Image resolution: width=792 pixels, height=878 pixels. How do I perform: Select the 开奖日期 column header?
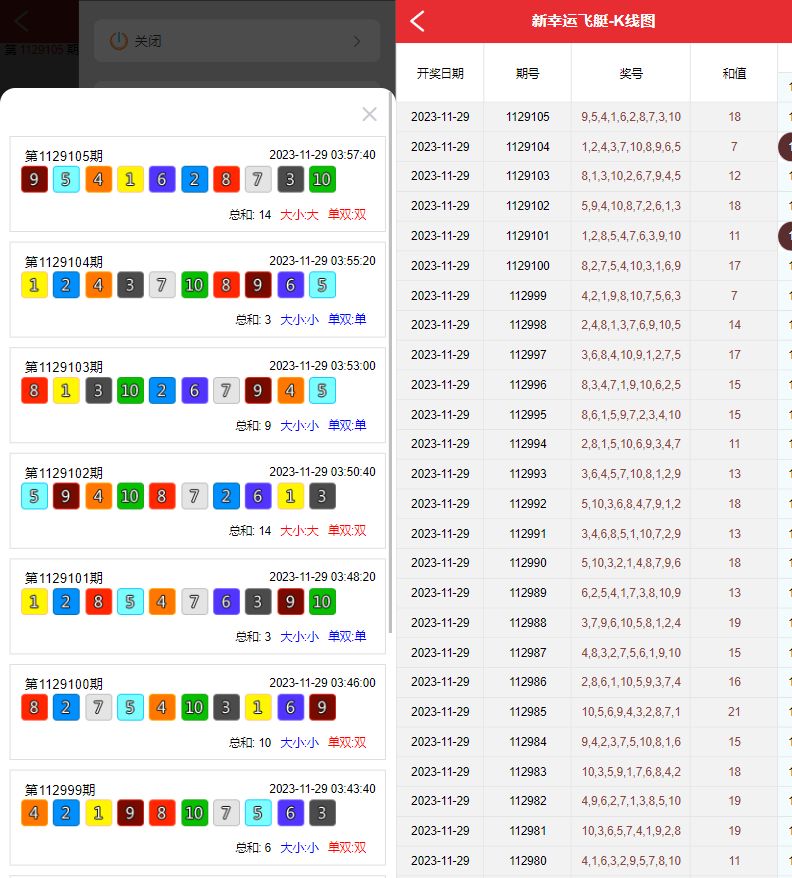pyautogui.click(x=440, y=73)
